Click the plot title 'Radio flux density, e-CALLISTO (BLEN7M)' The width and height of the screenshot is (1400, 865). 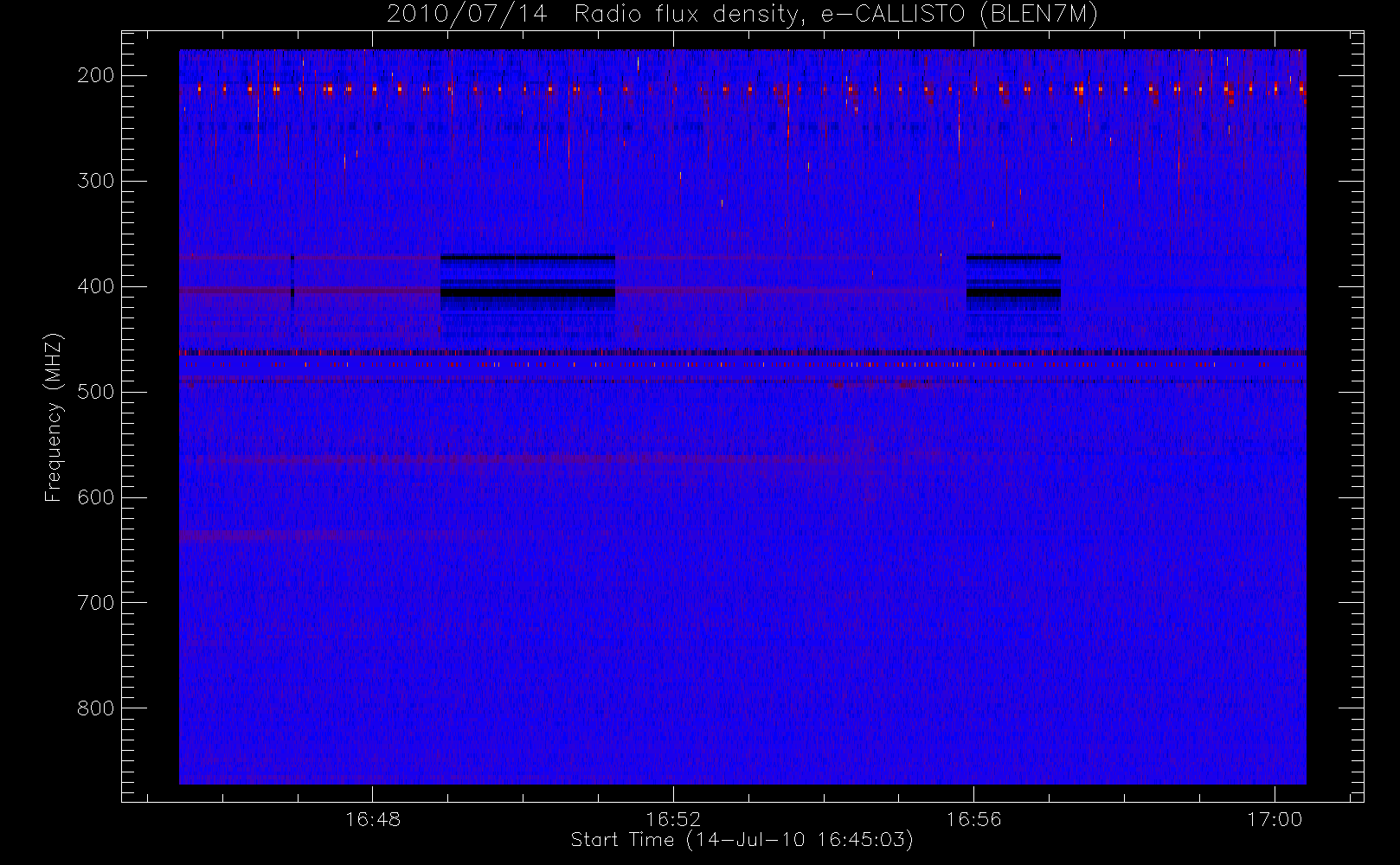tap(836, 15)
